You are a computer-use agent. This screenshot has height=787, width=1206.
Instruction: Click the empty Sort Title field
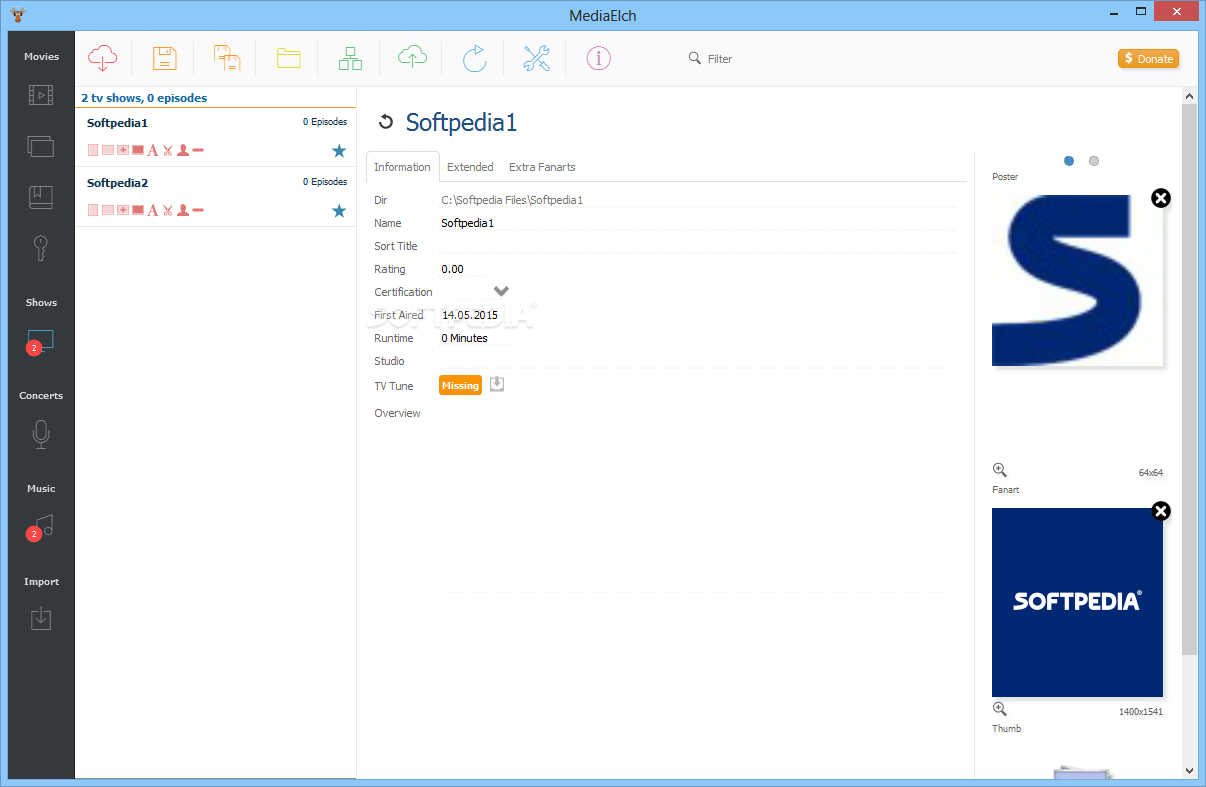click(698, 246)
